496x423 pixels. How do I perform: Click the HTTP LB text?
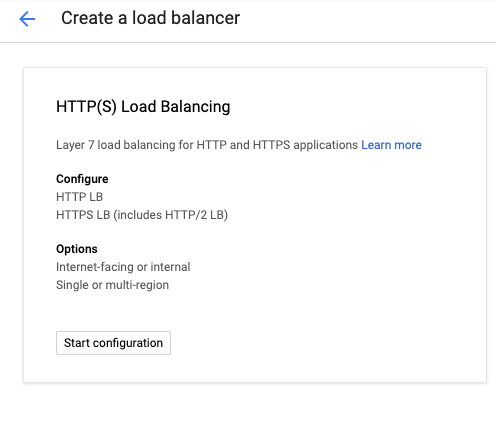coord(79,197)
